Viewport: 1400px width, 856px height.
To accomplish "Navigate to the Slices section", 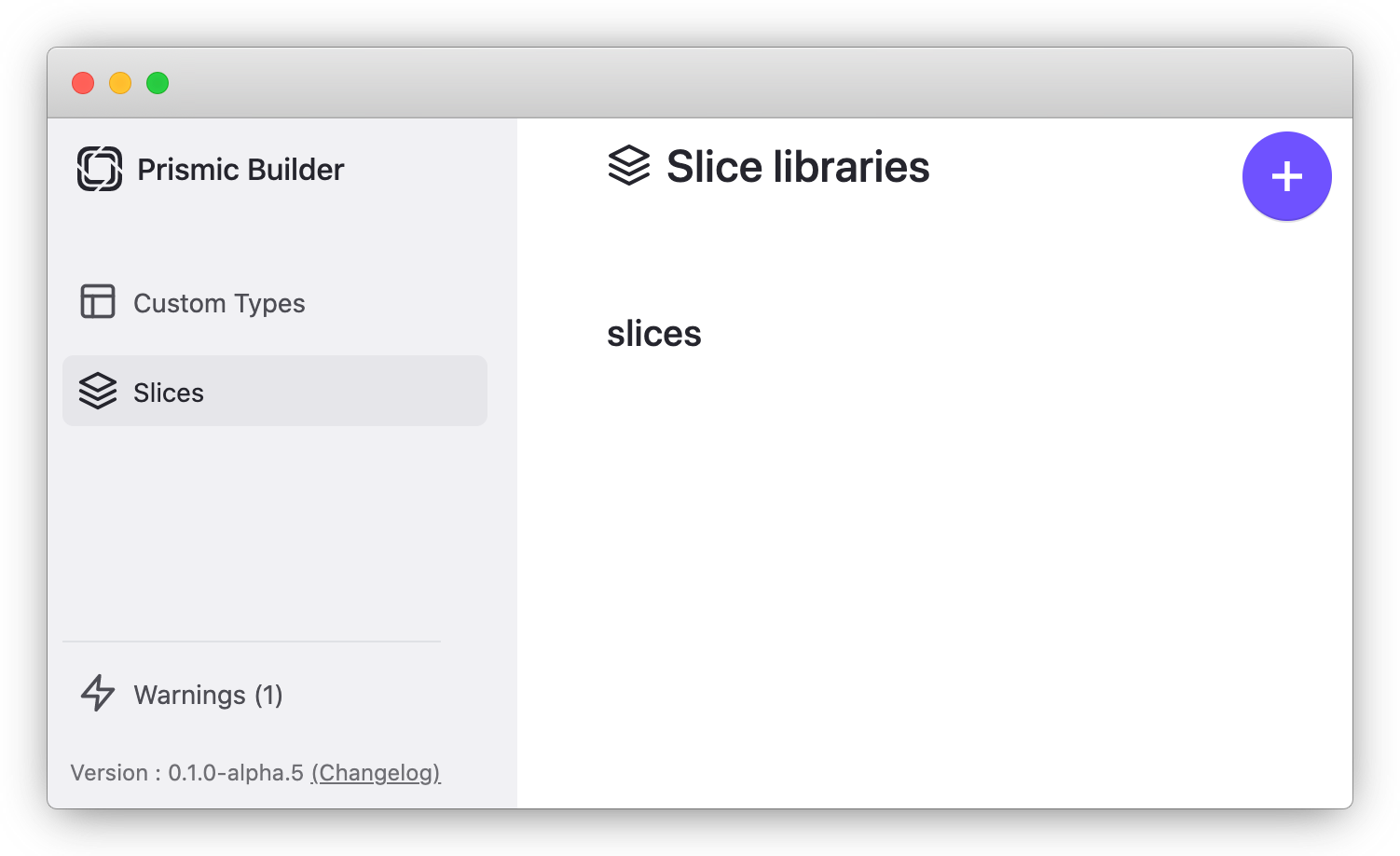I will pos(169,392).
